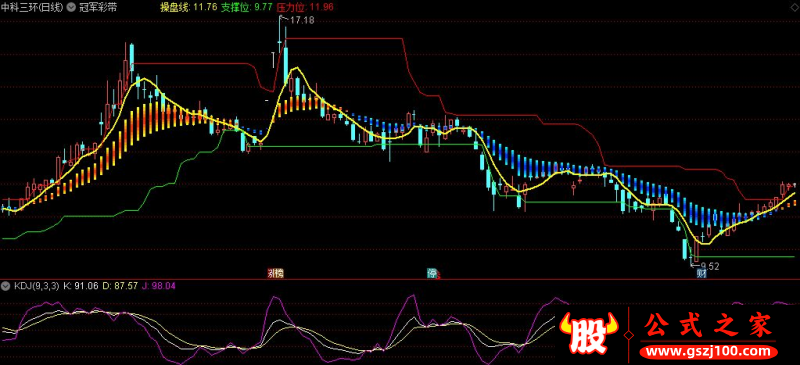This screenshot has height=365, width=800.
Task: Click the D: 87.57 value label
Action: 120,286
